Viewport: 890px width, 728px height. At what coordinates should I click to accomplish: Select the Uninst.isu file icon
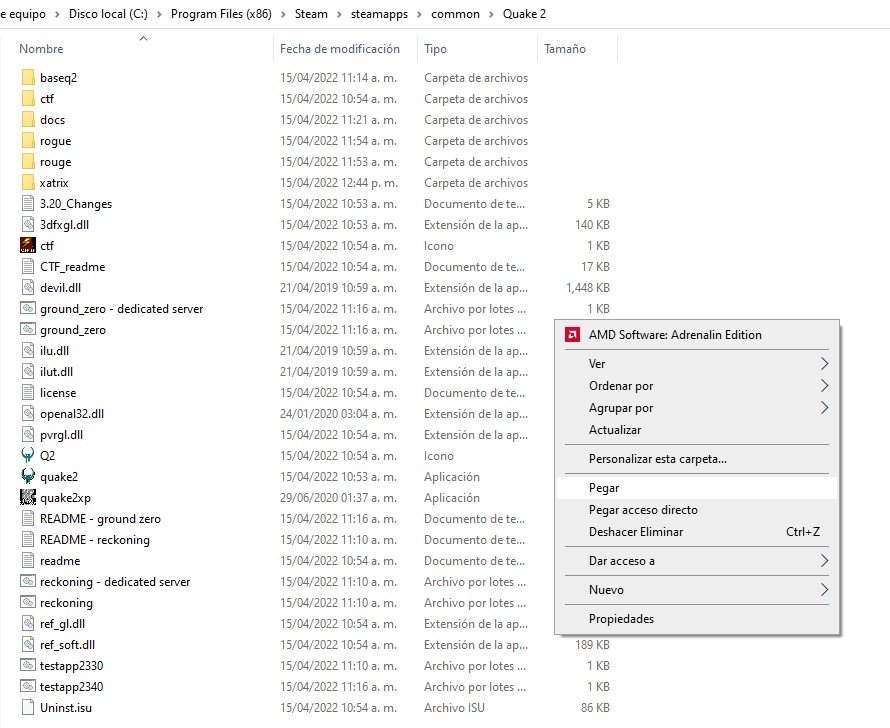[x=28, y=708]
